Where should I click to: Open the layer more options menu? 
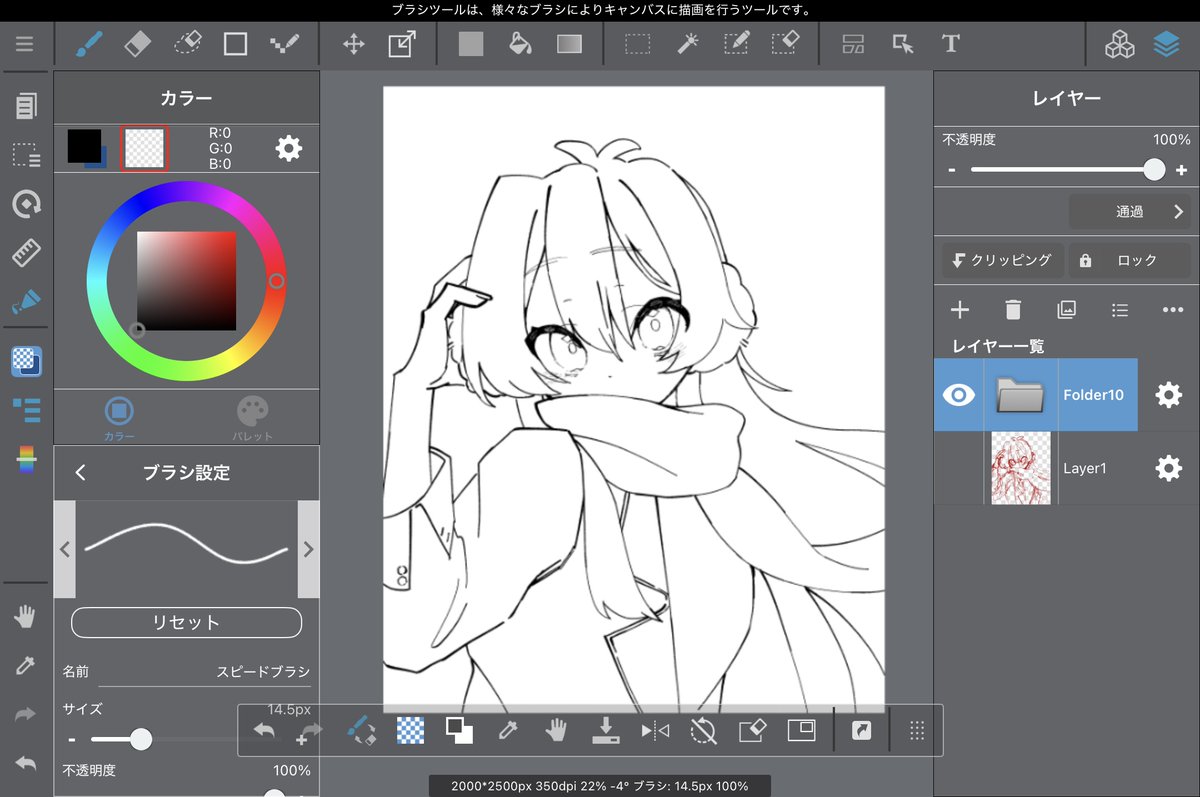click(1173, 310)
